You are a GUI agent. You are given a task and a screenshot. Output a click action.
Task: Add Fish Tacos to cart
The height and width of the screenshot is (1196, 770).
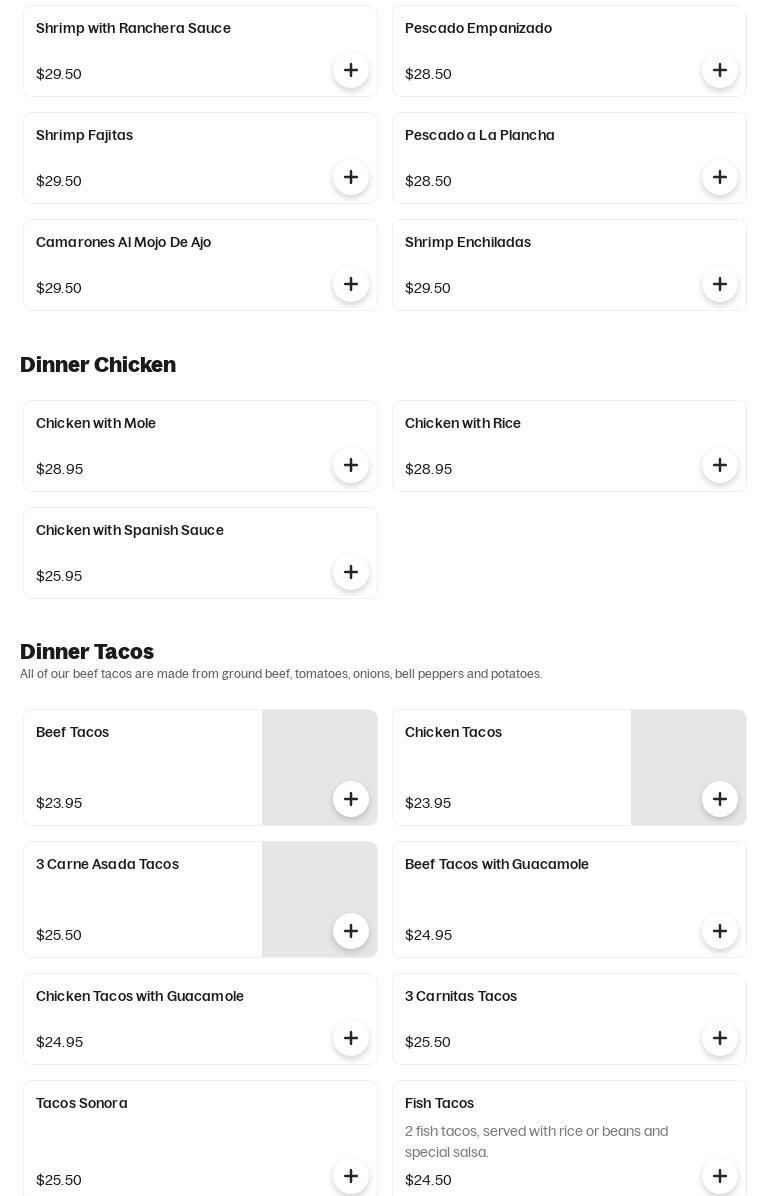720,1176
